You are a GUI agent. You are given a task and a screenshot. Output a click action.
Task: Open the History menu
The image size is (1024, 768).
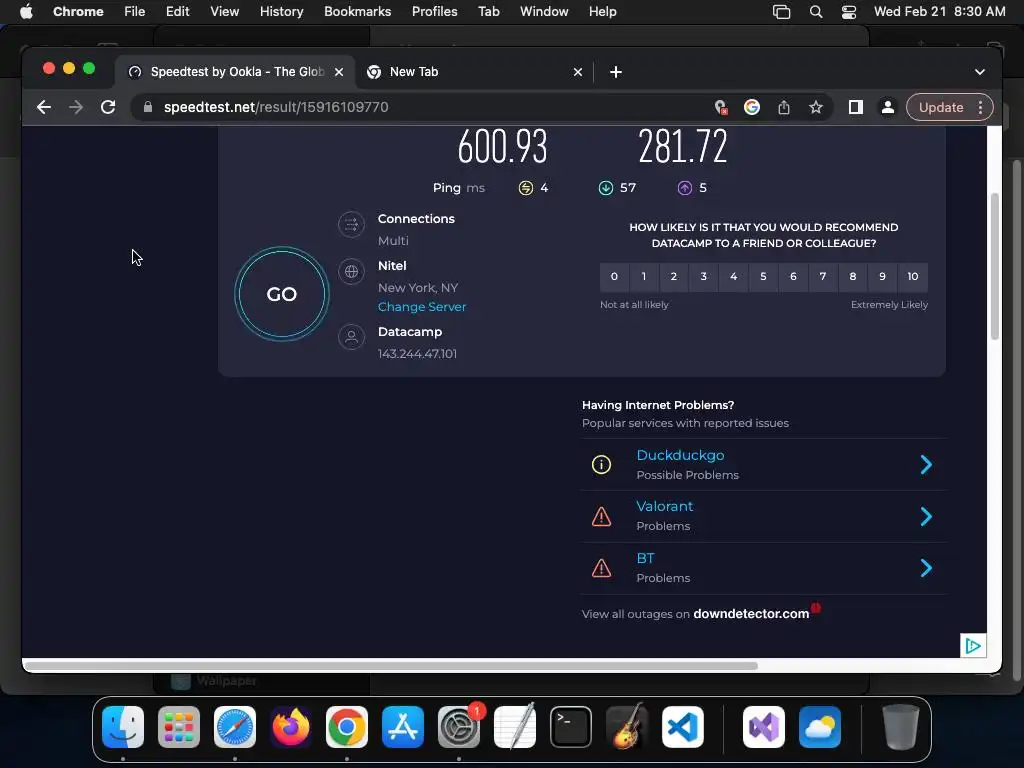click(281, 12)
